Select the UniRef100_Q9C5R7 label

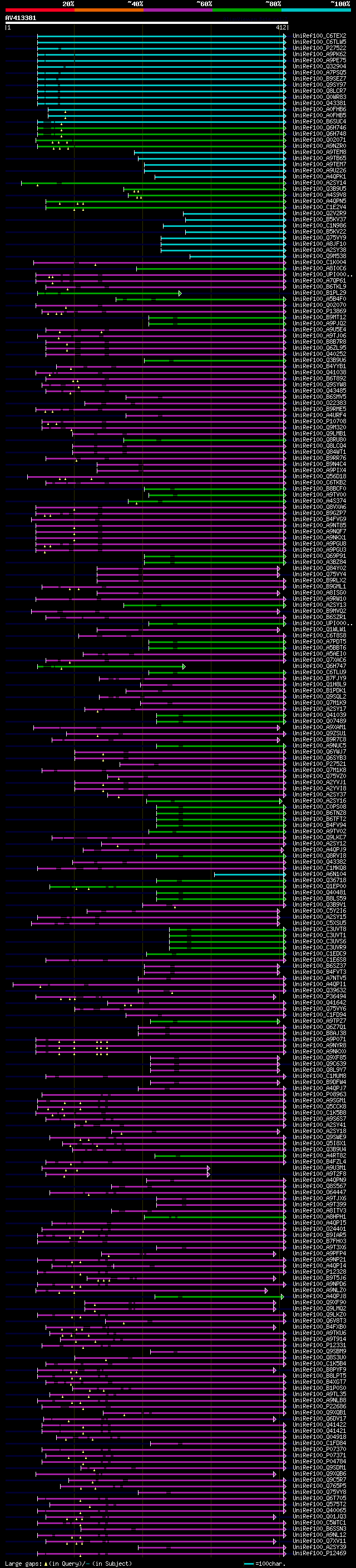click(x=319, y=1479)
